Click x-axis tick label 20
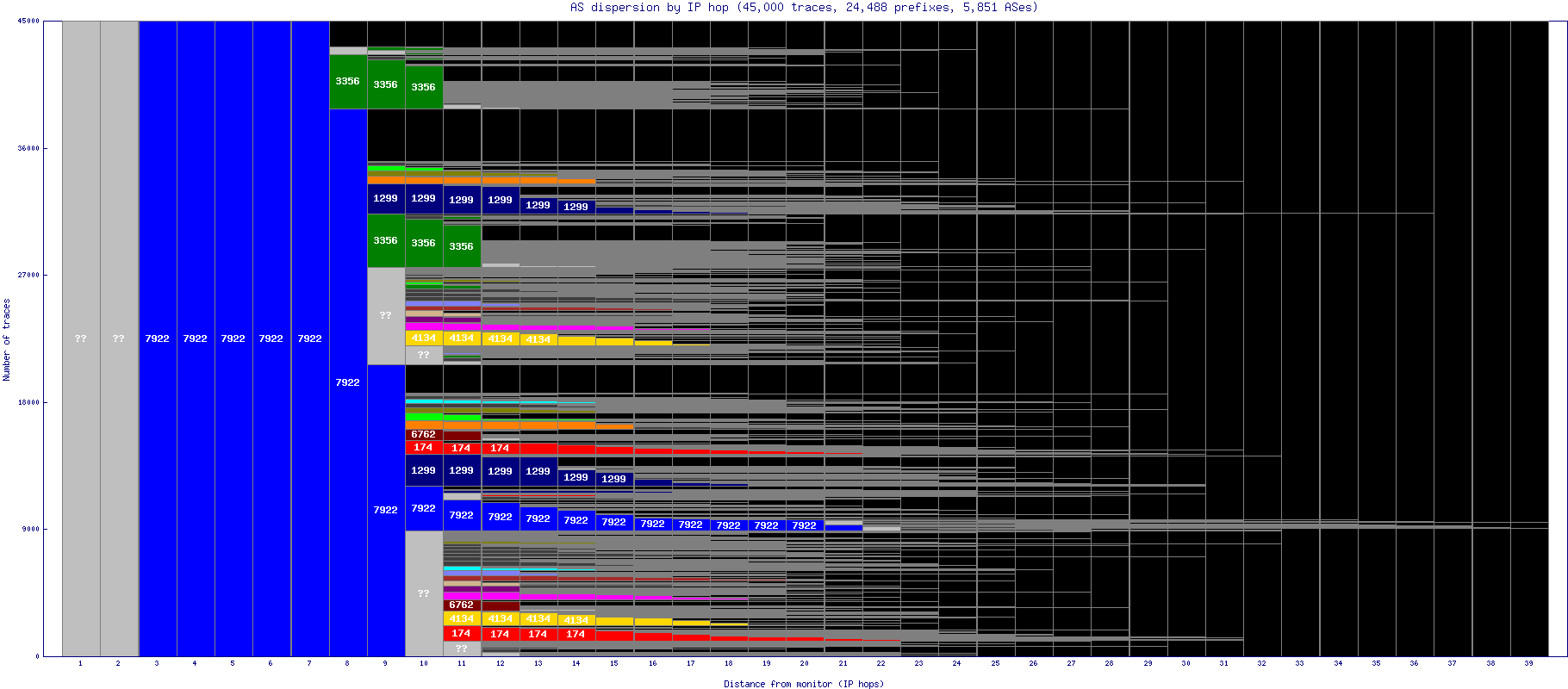 [805, 663]
